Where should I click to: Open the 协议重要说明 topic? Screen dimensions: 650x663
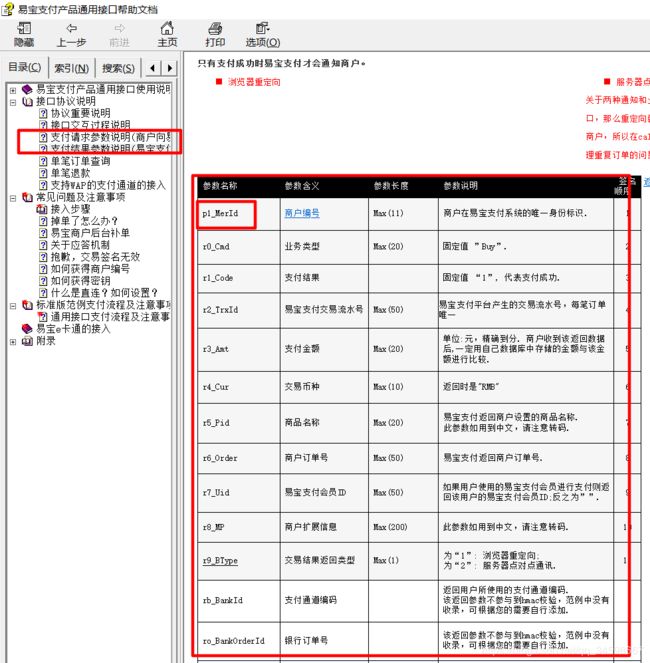click(x=80, y=113)
